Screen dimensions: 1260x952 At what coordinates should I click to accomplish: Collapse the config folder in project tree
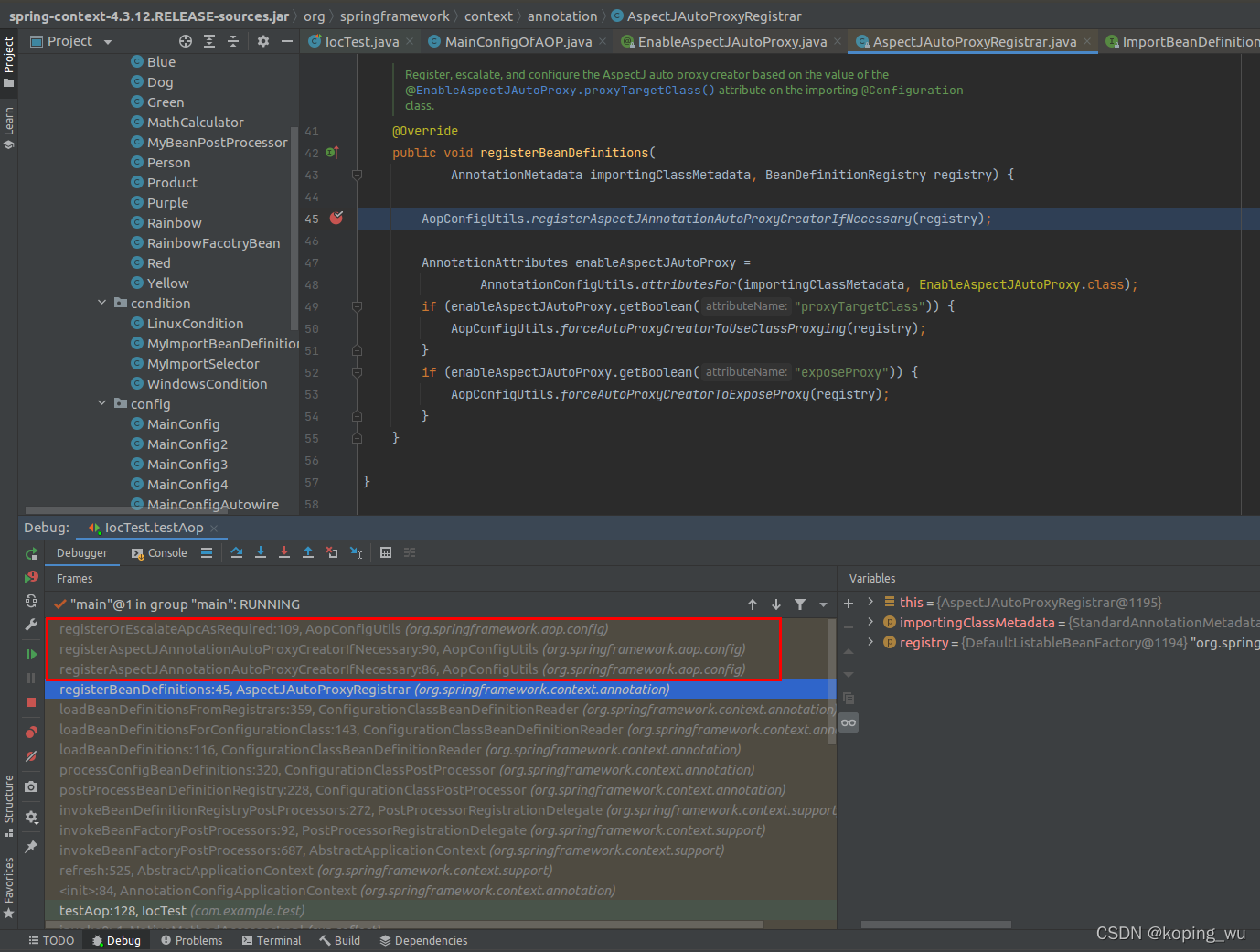102,403
